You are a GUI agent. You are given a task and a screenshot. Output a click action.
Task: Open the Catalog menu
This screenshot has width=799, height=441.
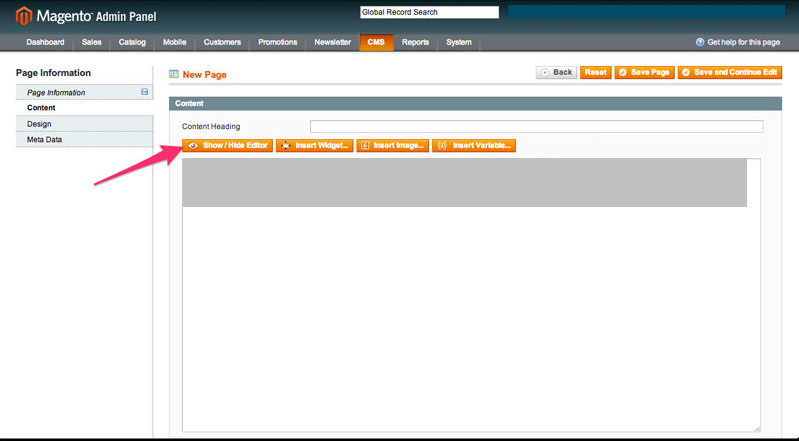132,42
